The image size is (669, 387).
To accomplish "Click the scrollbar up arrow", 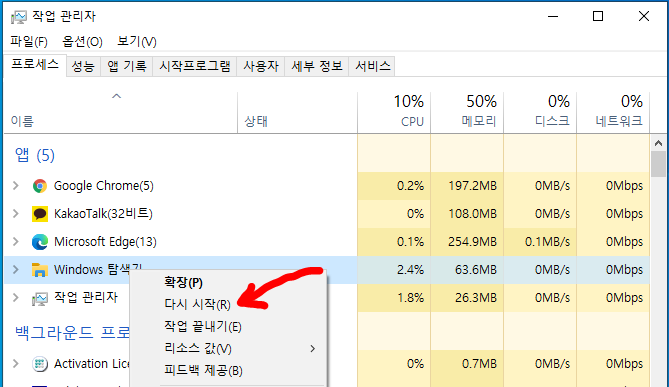I will click(x=658, y=143).
